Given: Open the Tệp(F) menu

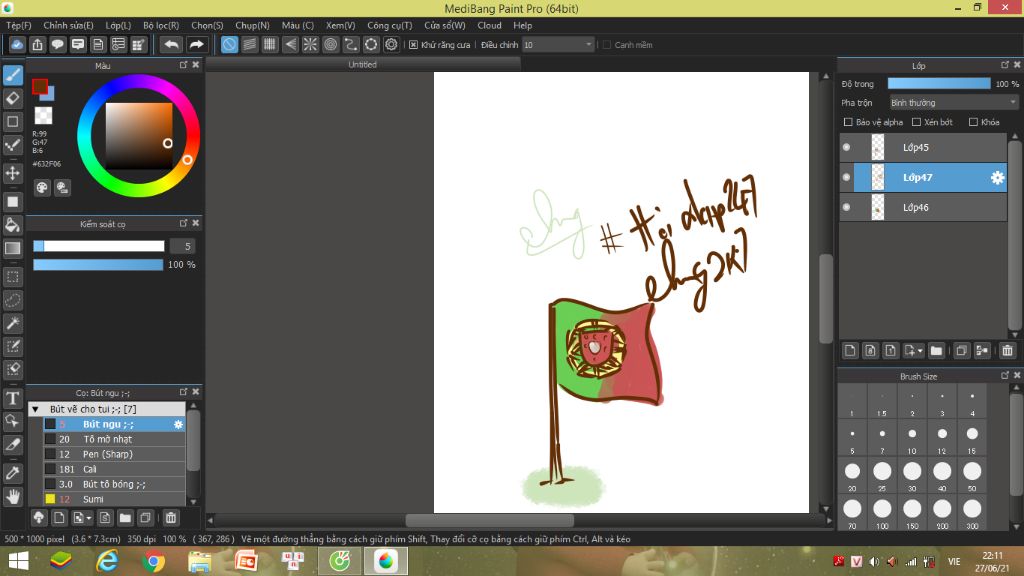Looking at the screenshot, I should tap(18, 25).
